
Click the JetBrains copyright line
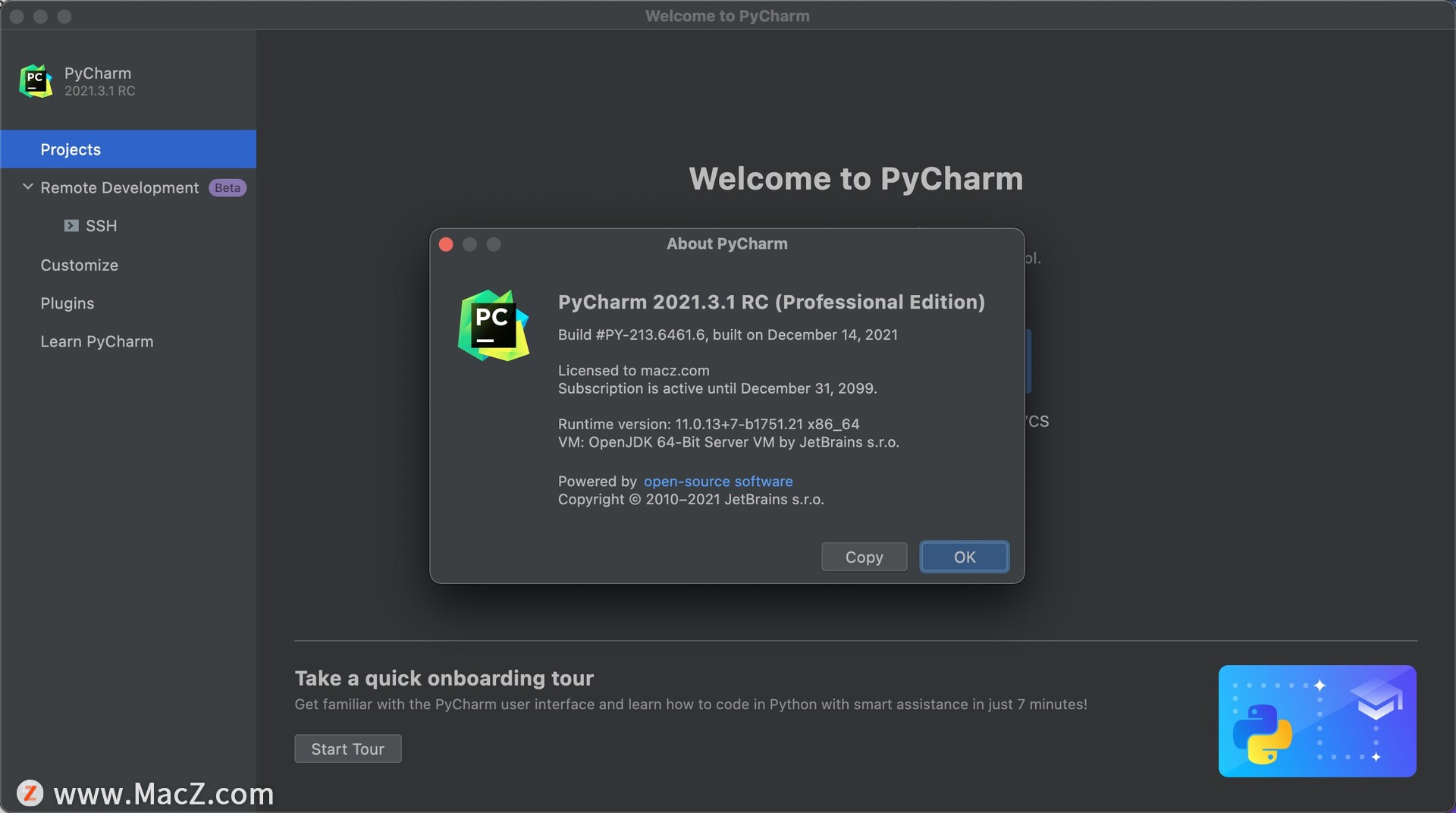(x=691, y=500)
